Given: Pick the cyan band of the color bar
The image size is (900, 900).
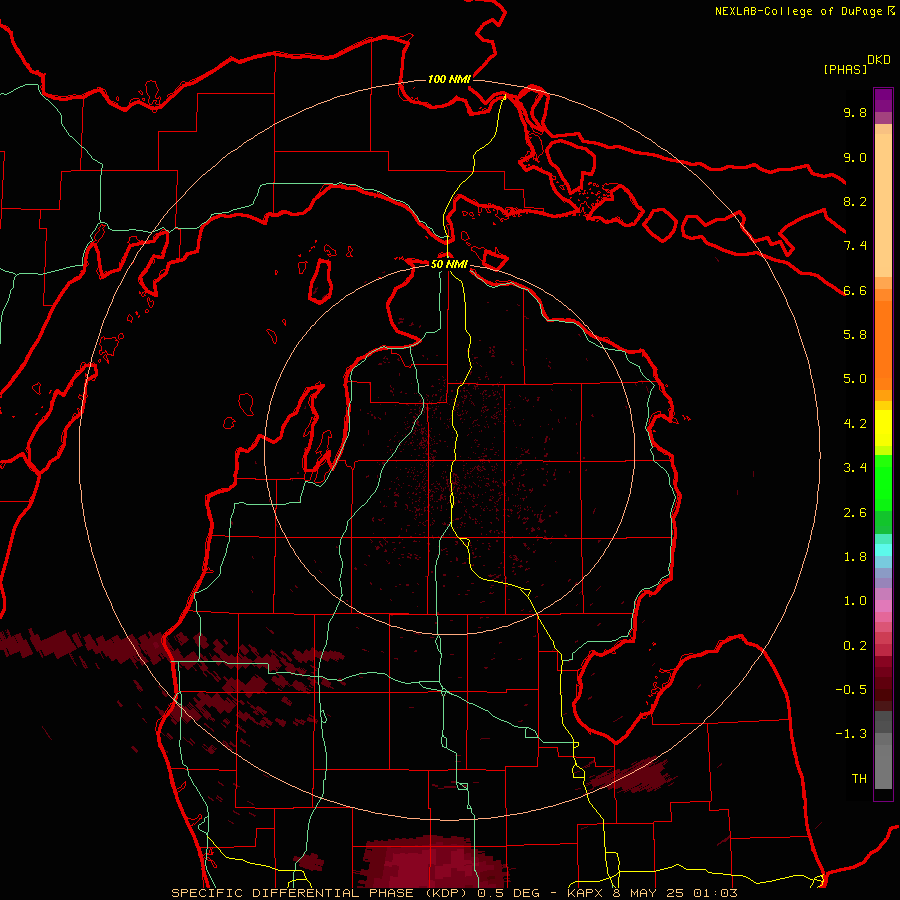Looking at the screenshot, I should tap(883, 549).
